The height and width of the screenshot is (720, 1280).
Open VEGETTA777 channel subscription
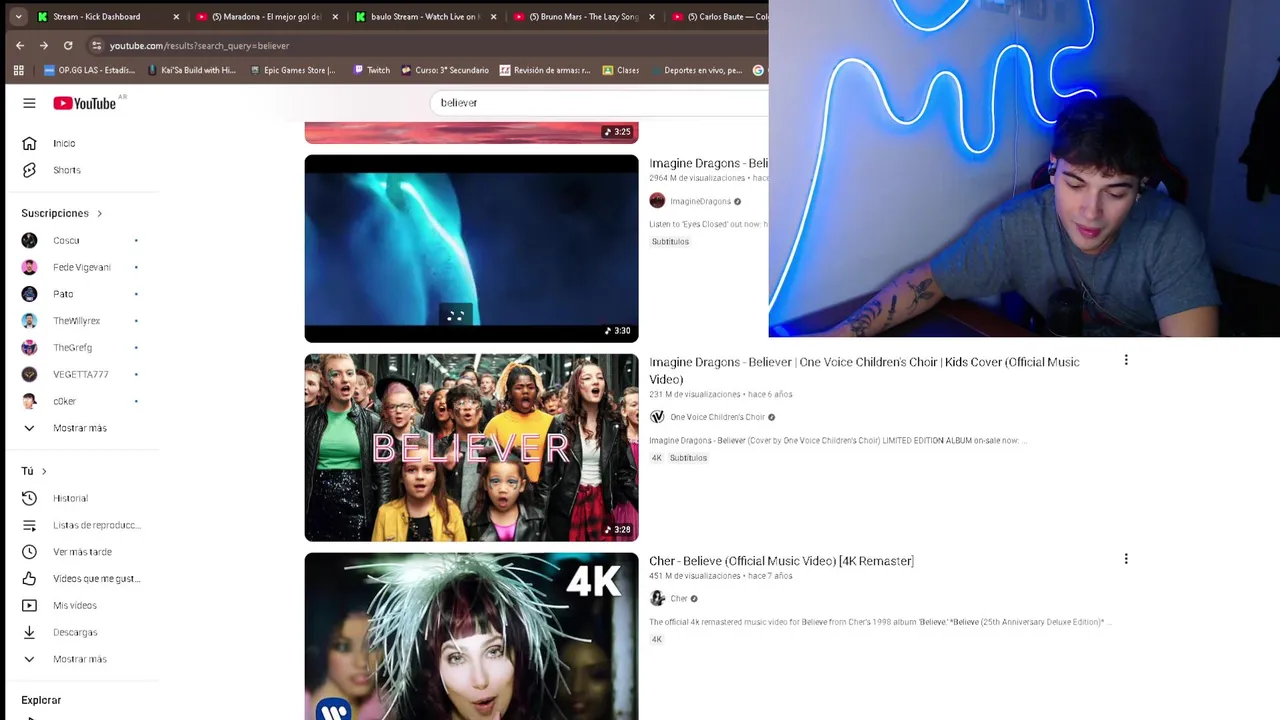click(x=80, y=374)
